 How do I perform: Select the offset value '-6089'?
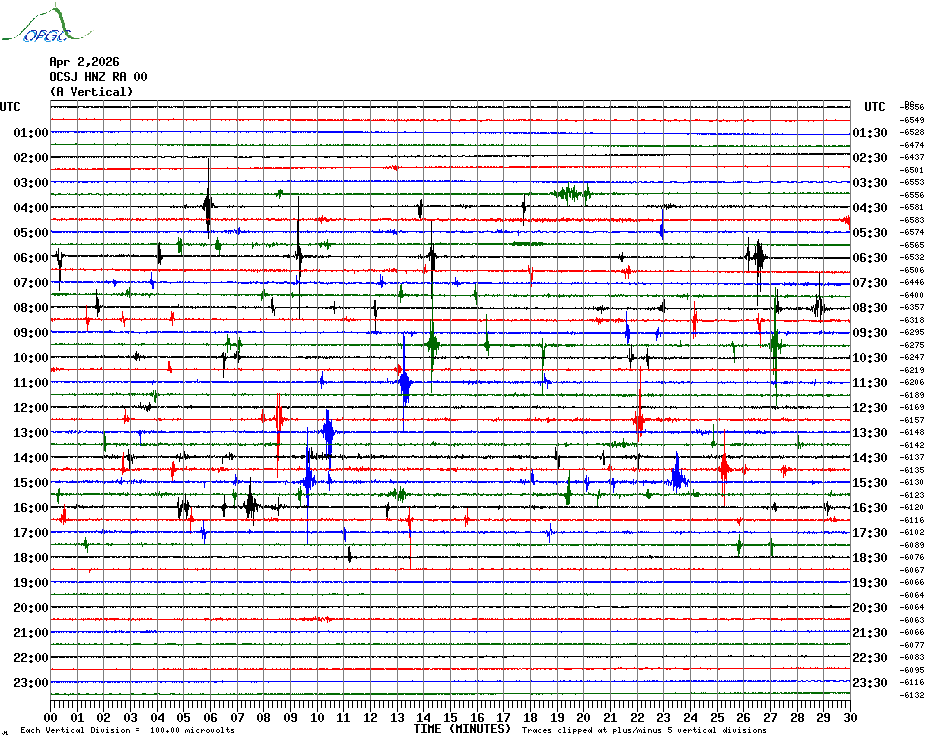pyautogui.click(x=912, y=545)
